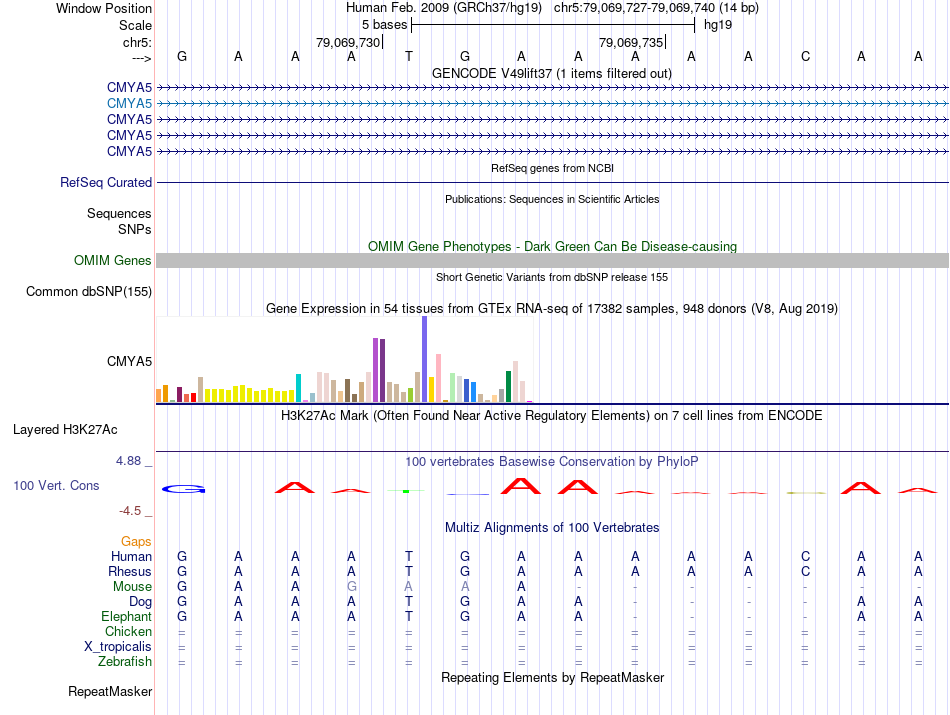Click the T in the Human alignment row
950x715 pixels.
(409, 556)
